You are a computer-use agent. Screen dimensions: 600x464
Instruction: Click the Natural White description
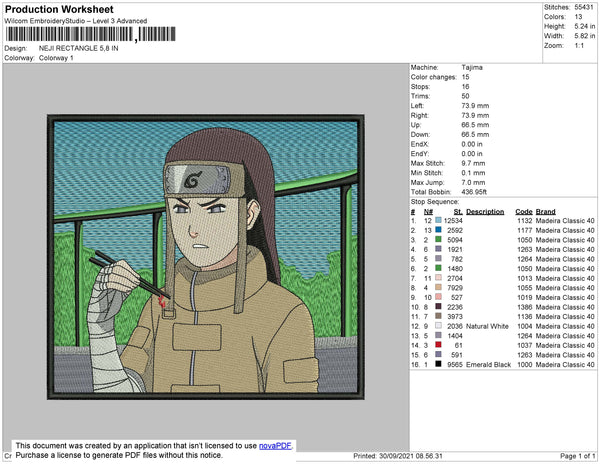click(x=487, y=326)
